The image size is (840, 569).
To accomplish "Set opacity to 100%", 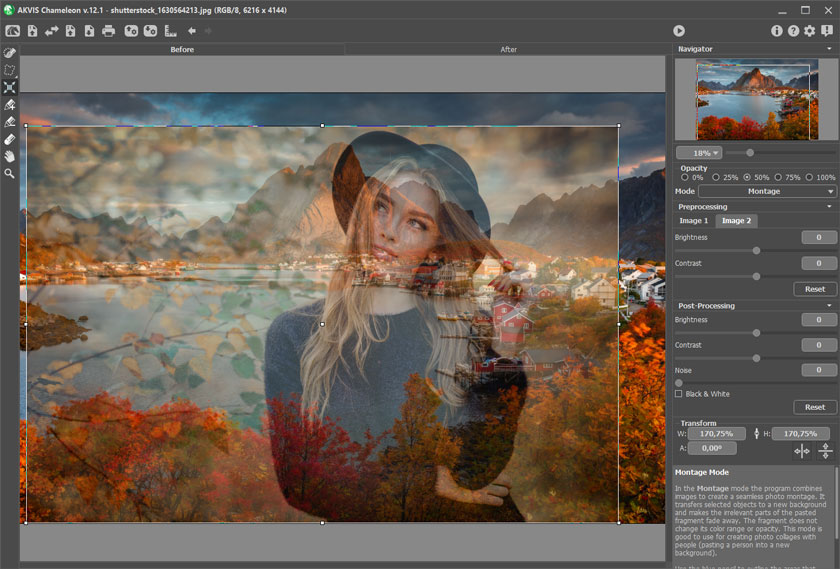I will 809,177.
